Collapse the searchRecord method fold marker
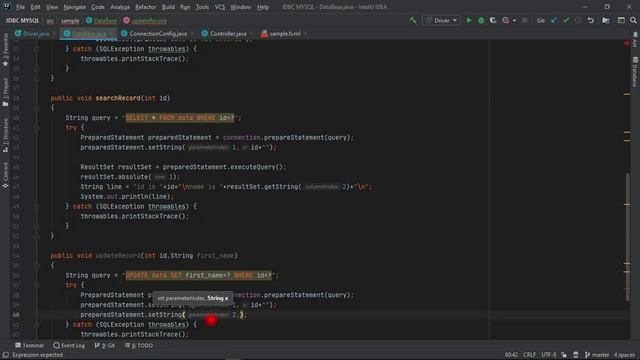Viewport: 640px width, 360px height. 36,108
